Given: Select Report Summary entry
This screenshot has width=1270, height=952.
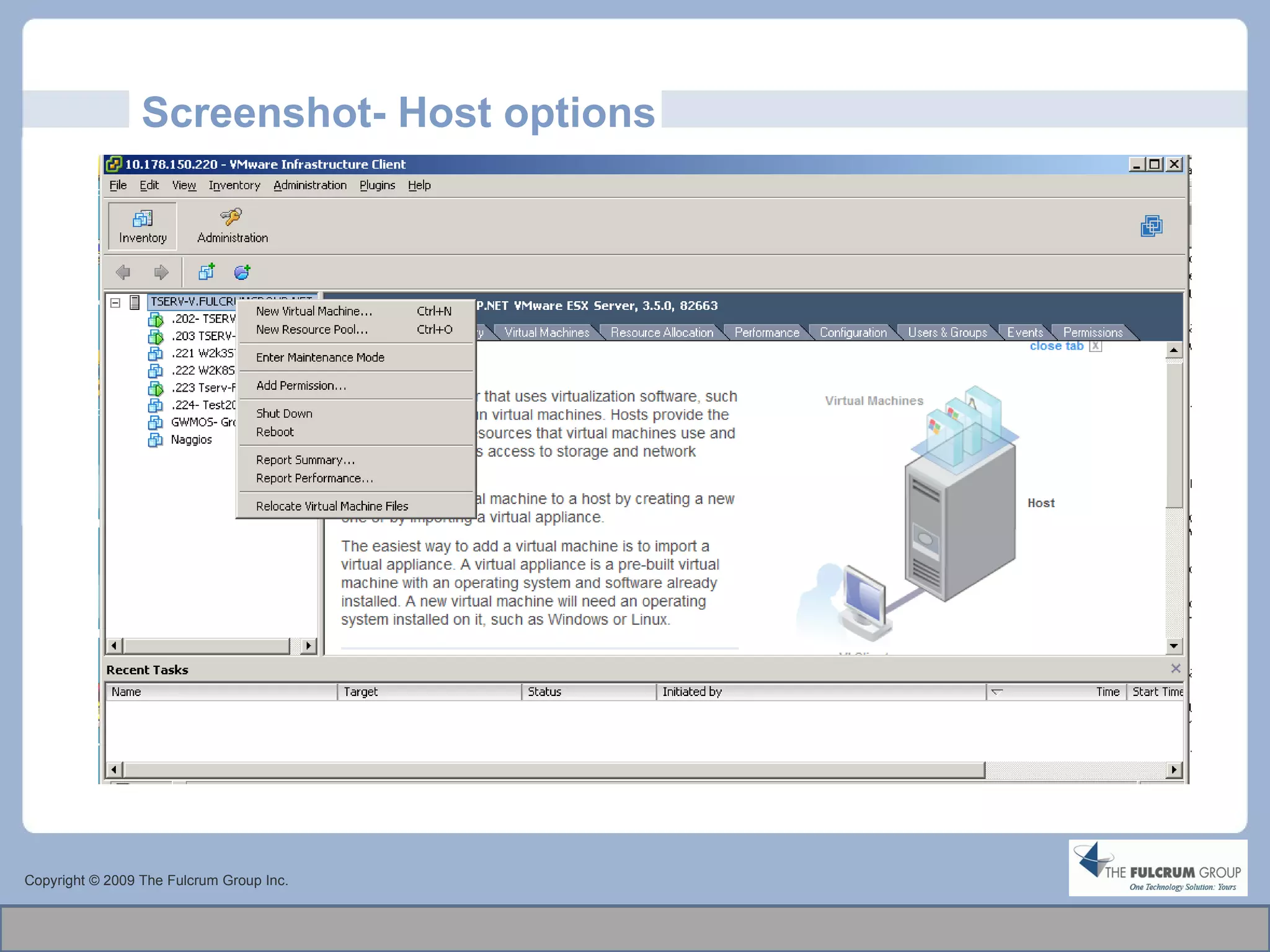Looking at the screenshot, I should 356,460.
